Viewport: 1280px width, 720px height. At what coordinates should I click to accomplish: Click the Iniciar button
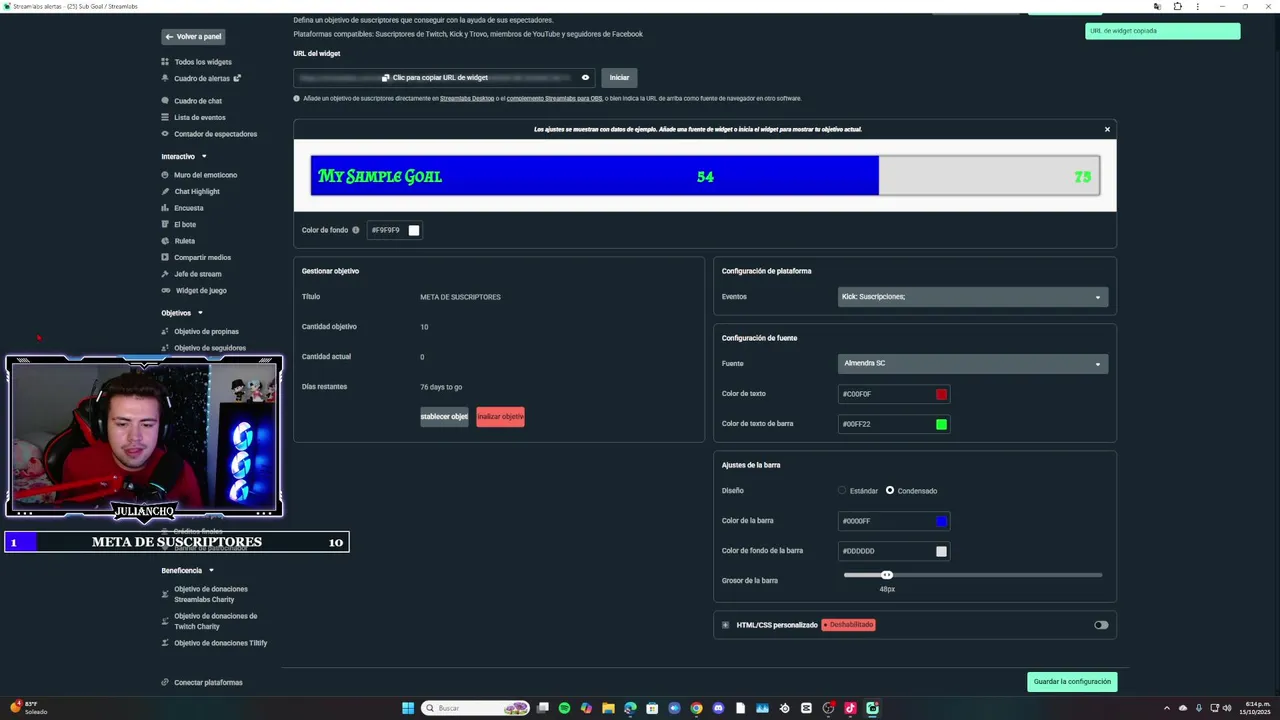click(x=619, y=77)
